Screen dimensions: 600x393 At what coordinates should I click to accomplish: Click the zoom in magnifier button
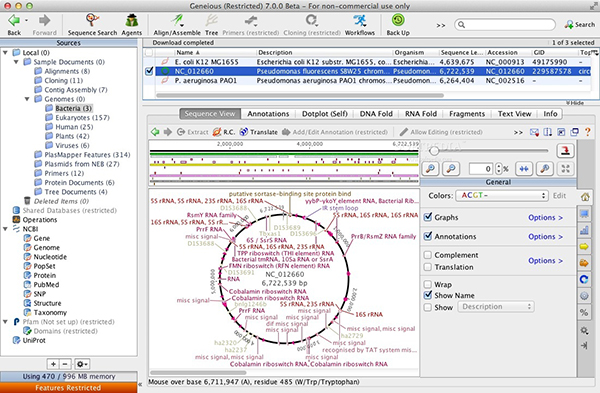coord(430,168)
